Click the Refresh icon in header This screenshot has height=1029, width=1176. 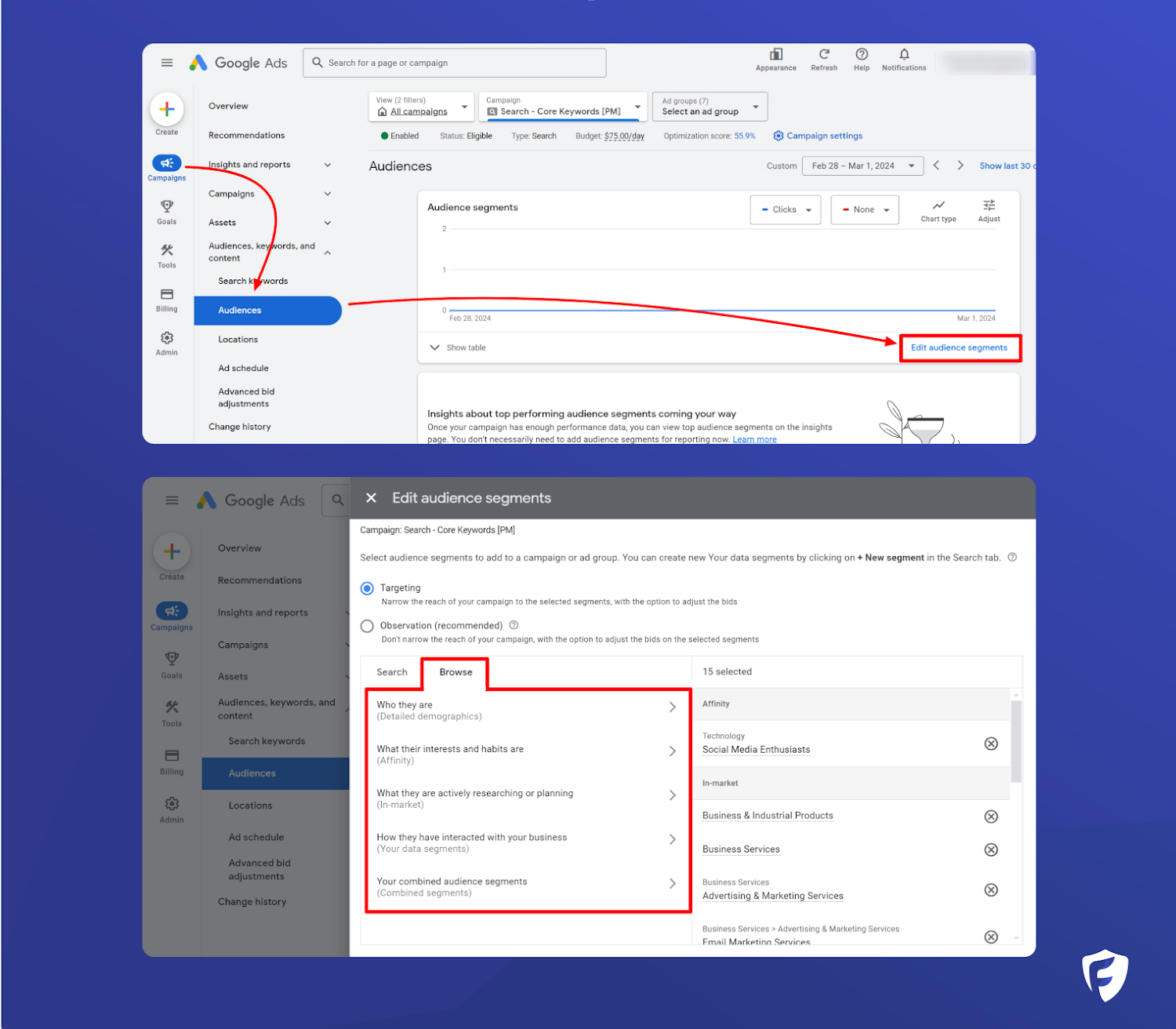(824, 54)
